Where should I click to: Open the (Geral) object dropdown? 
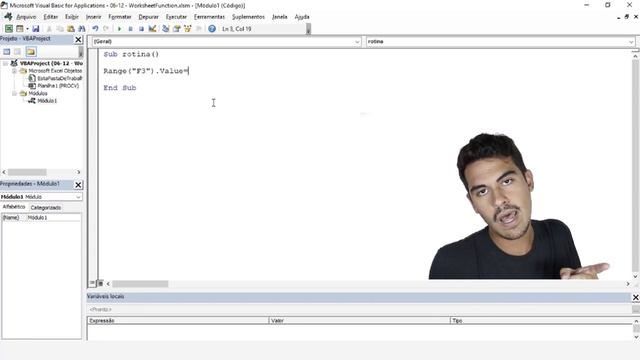point(357,42)
